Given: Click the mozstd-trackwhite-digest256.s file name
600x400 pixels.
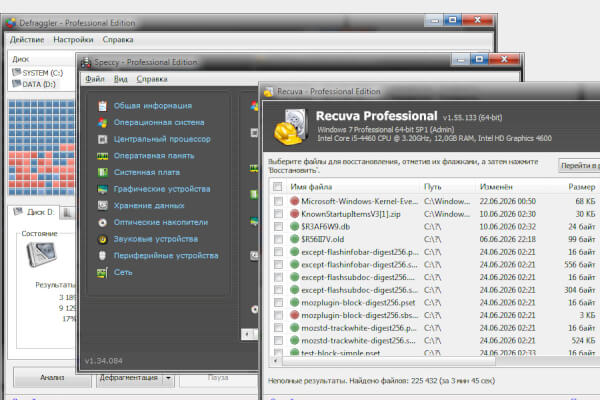Looking at the screenshot, I should click(x=359, y=340).
